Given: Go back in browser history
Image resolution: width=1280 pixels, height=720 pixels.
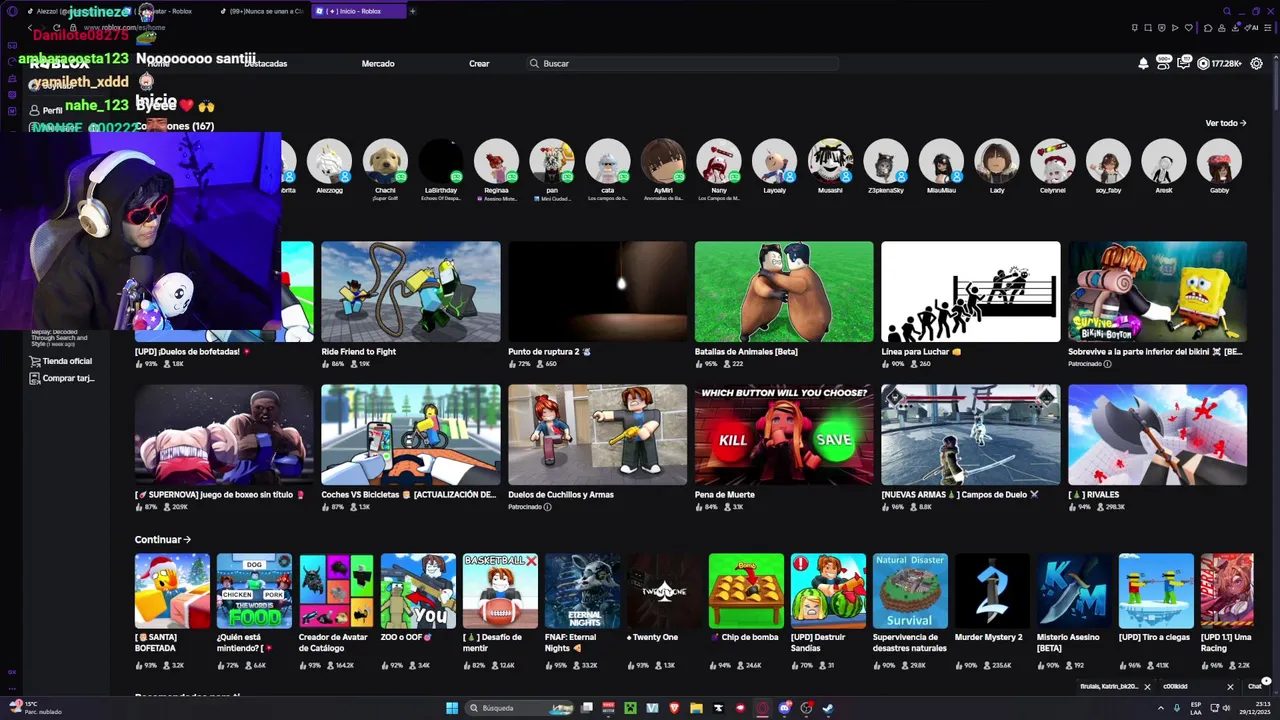Looking at the screenshot, I should [x=30, y=27].
